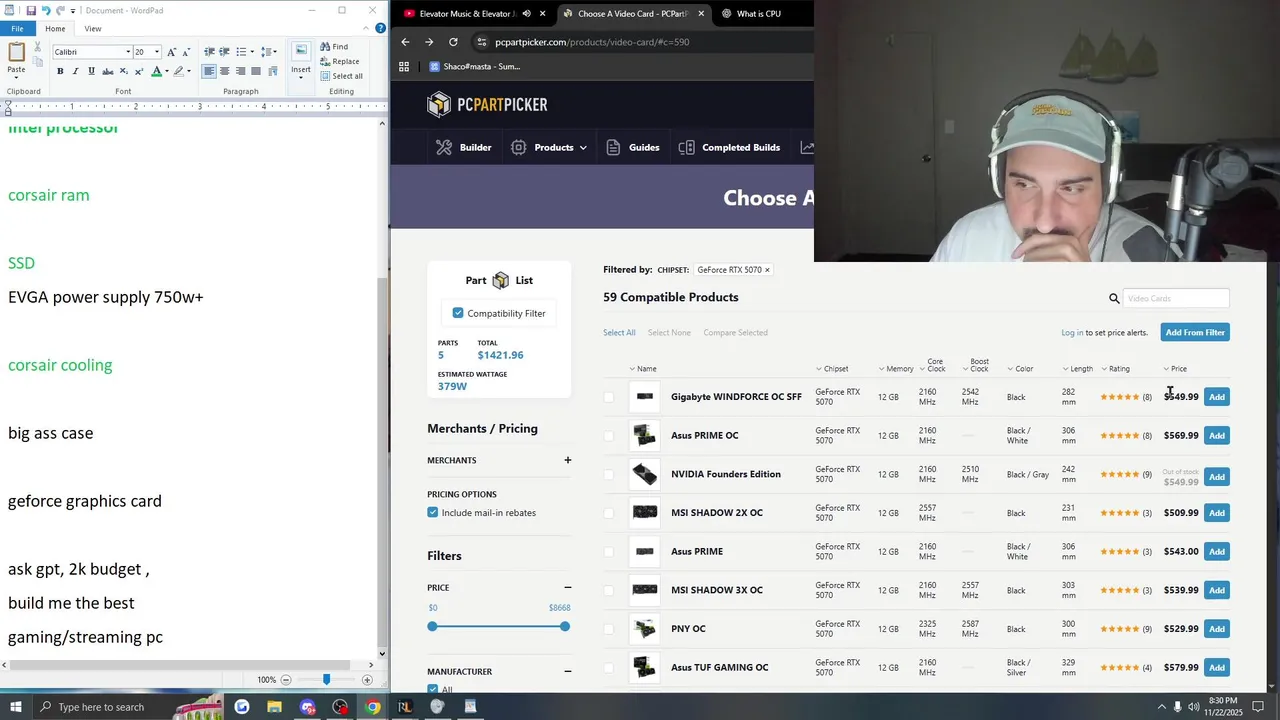This screenshot has width=1280, height=720.
Task: Reload the PCPartPicker page
Action: [x=453, y=42]
